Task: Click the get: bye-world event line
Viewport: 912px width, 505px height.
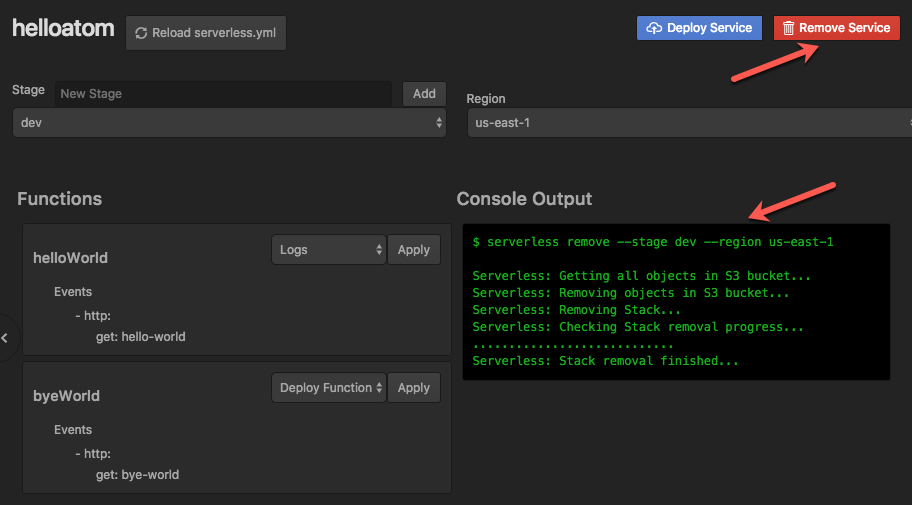Action: 137,475
